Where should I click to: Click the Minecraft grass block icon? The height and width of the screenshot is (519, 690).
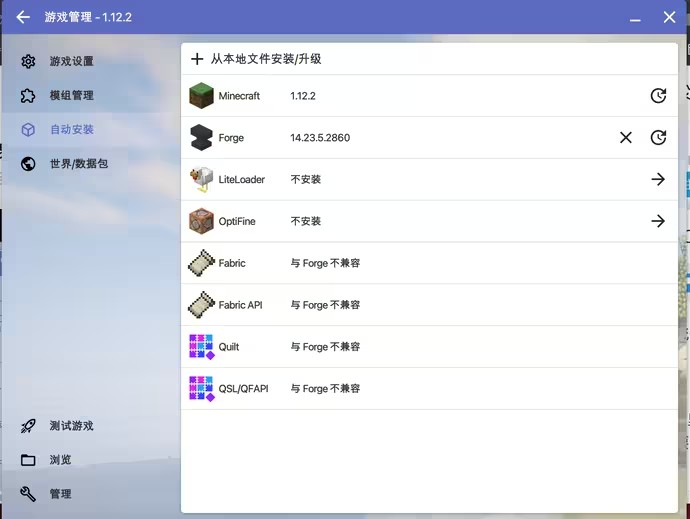tap(201, 95)
